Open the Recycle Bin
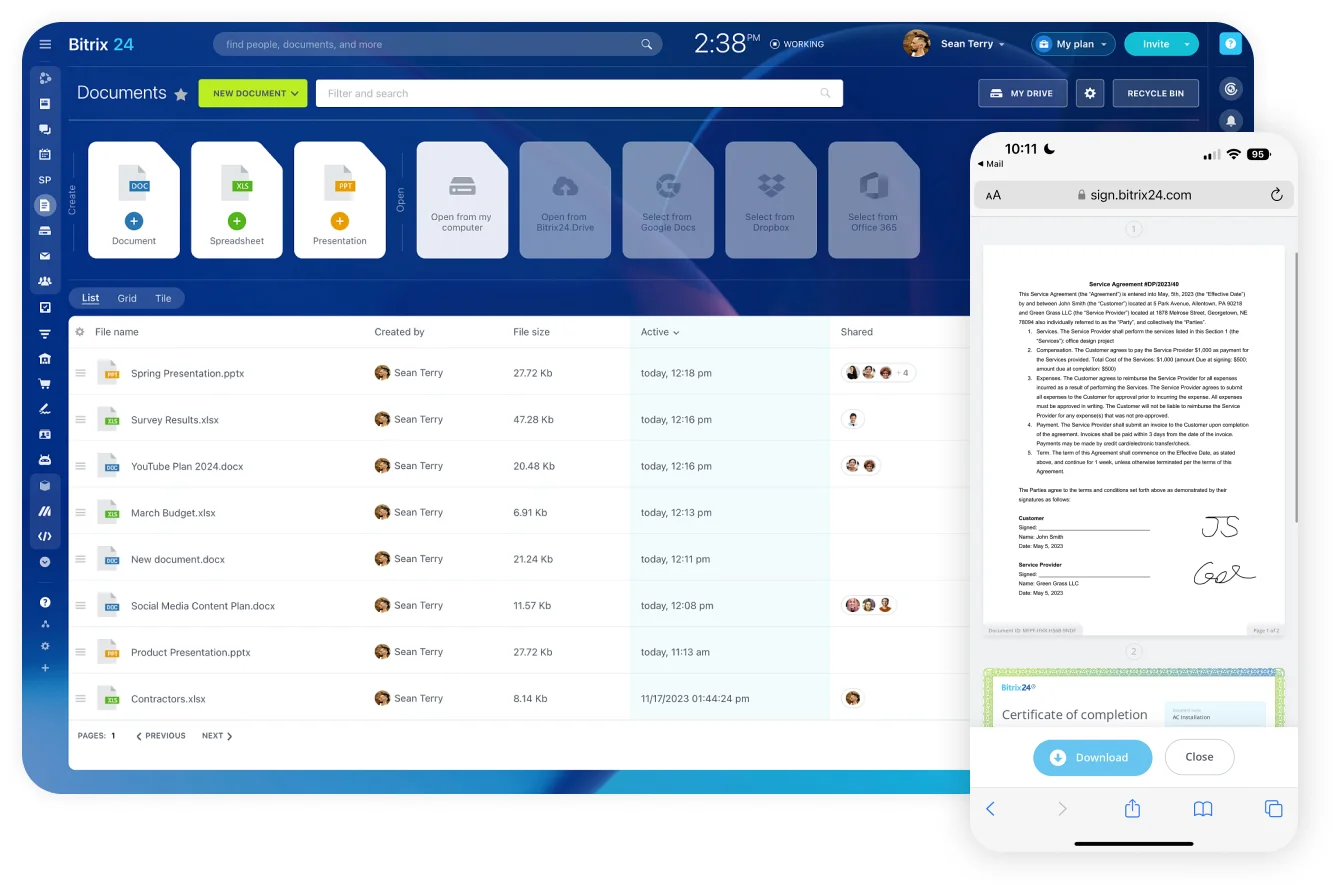Screen dimensions: 1340x894 [x=1155, y=93]
